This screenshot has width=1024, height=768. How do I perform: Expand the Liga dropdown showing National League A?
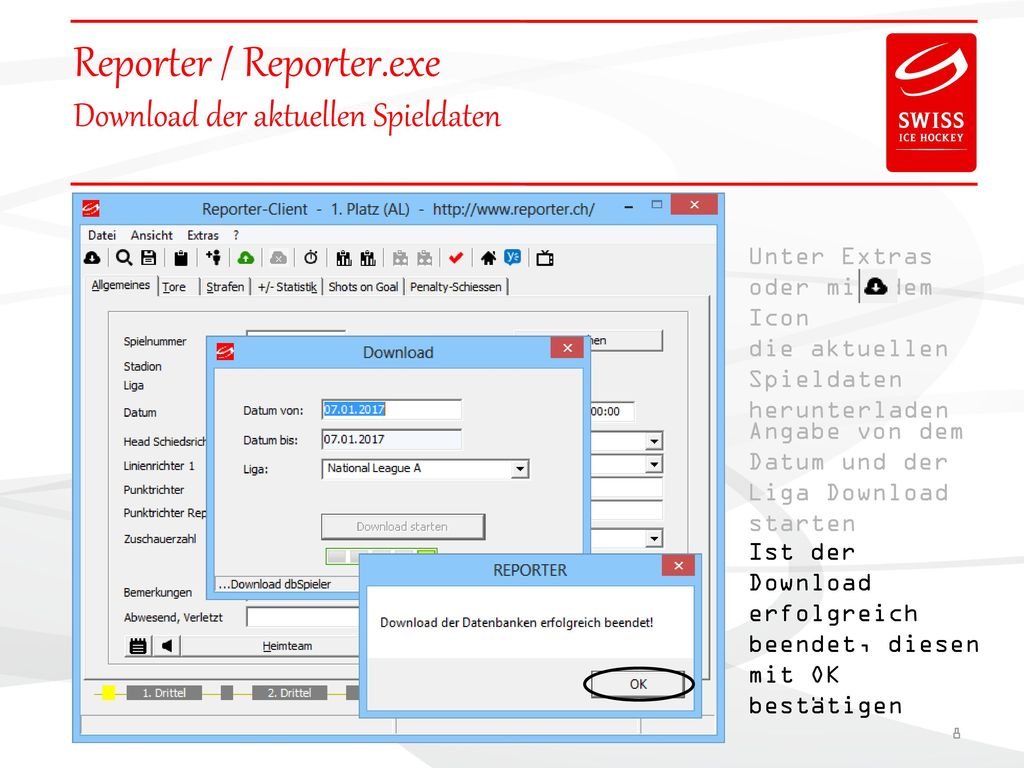click(x=520, y=469)
